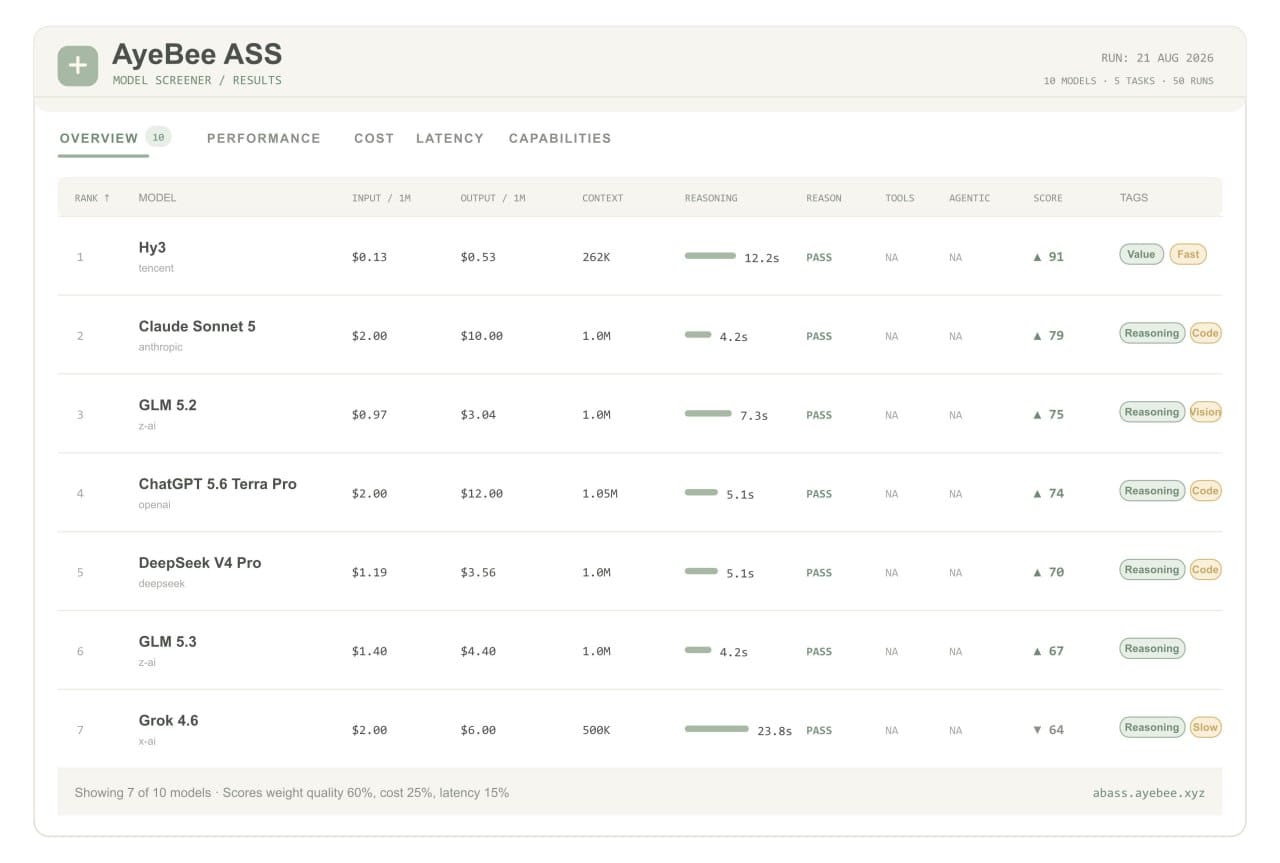Image resolution: width=1280 pixels, height=863 pixels.
Task: Sort by the Rank column header
Action: pos(92,198)
